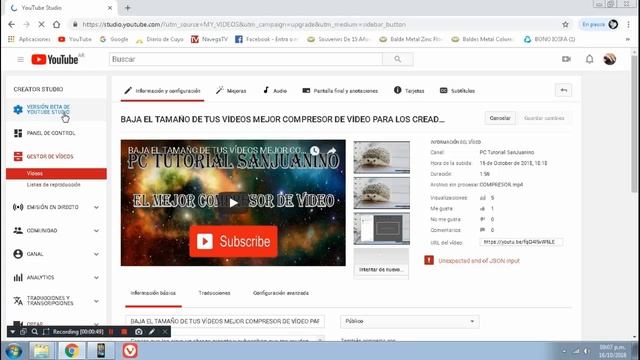Stop the recording with red square

(124, 332)
